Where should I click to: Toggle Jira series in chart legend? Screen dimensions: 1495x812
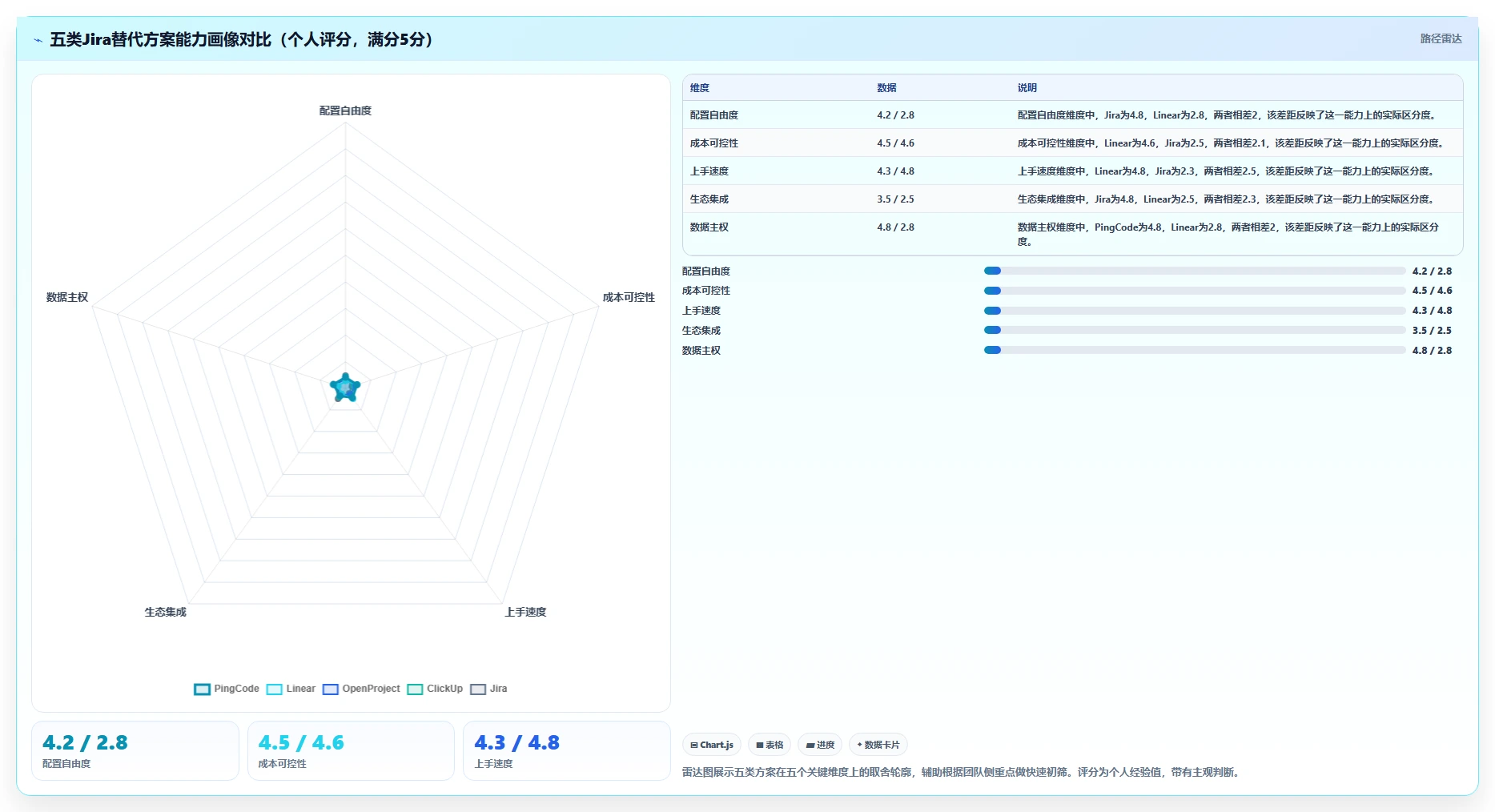coord(488,689)
